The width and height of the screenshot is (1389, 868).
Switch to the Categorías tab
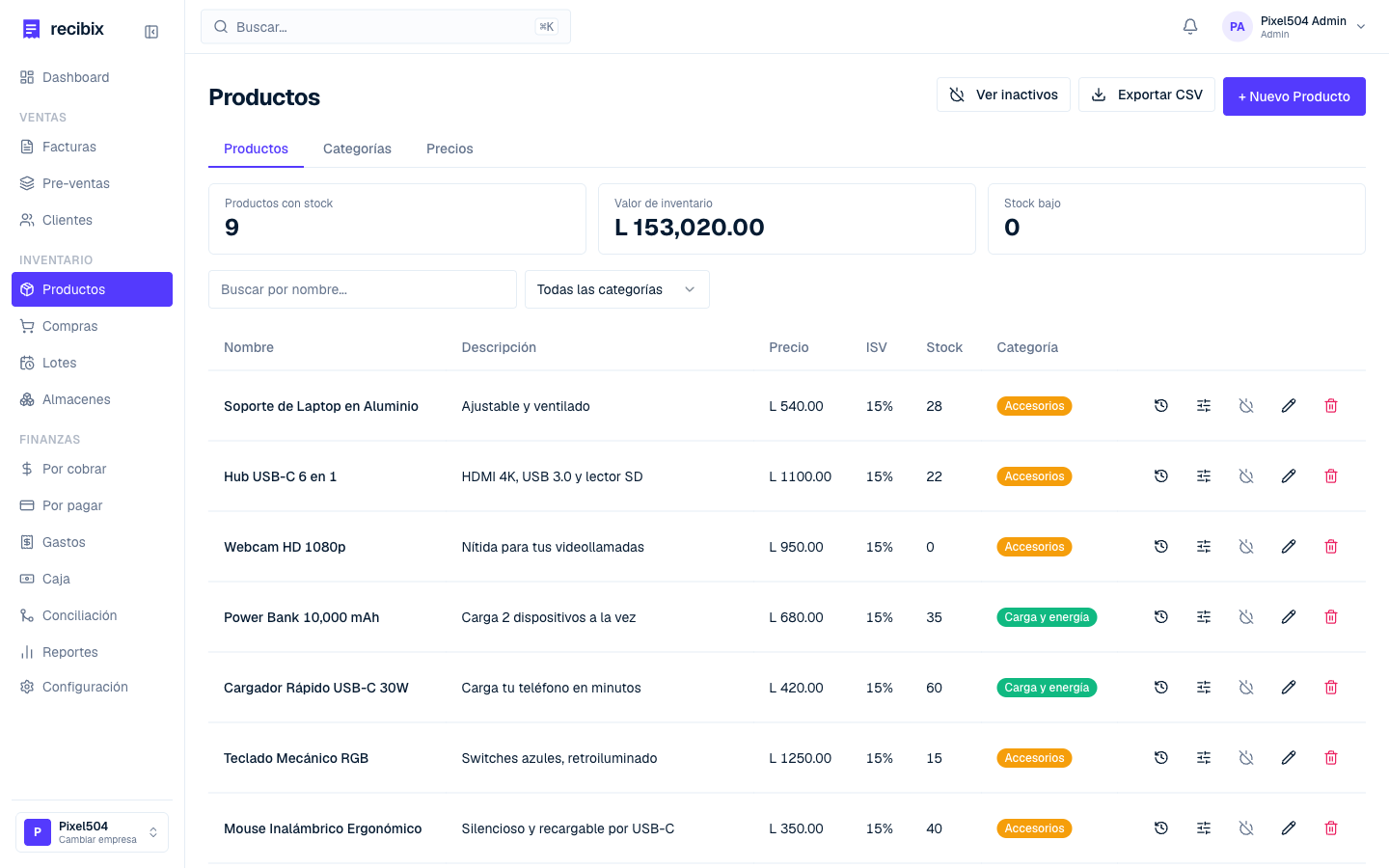tap(357, 149)
